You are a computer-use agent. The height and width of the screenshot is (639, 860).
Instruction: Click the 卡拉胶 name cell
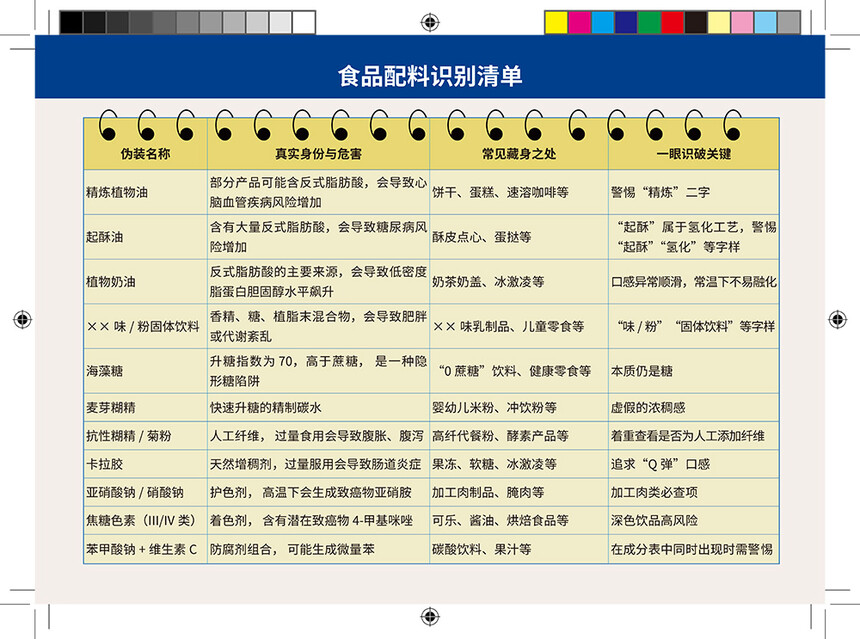pos(145,464)
